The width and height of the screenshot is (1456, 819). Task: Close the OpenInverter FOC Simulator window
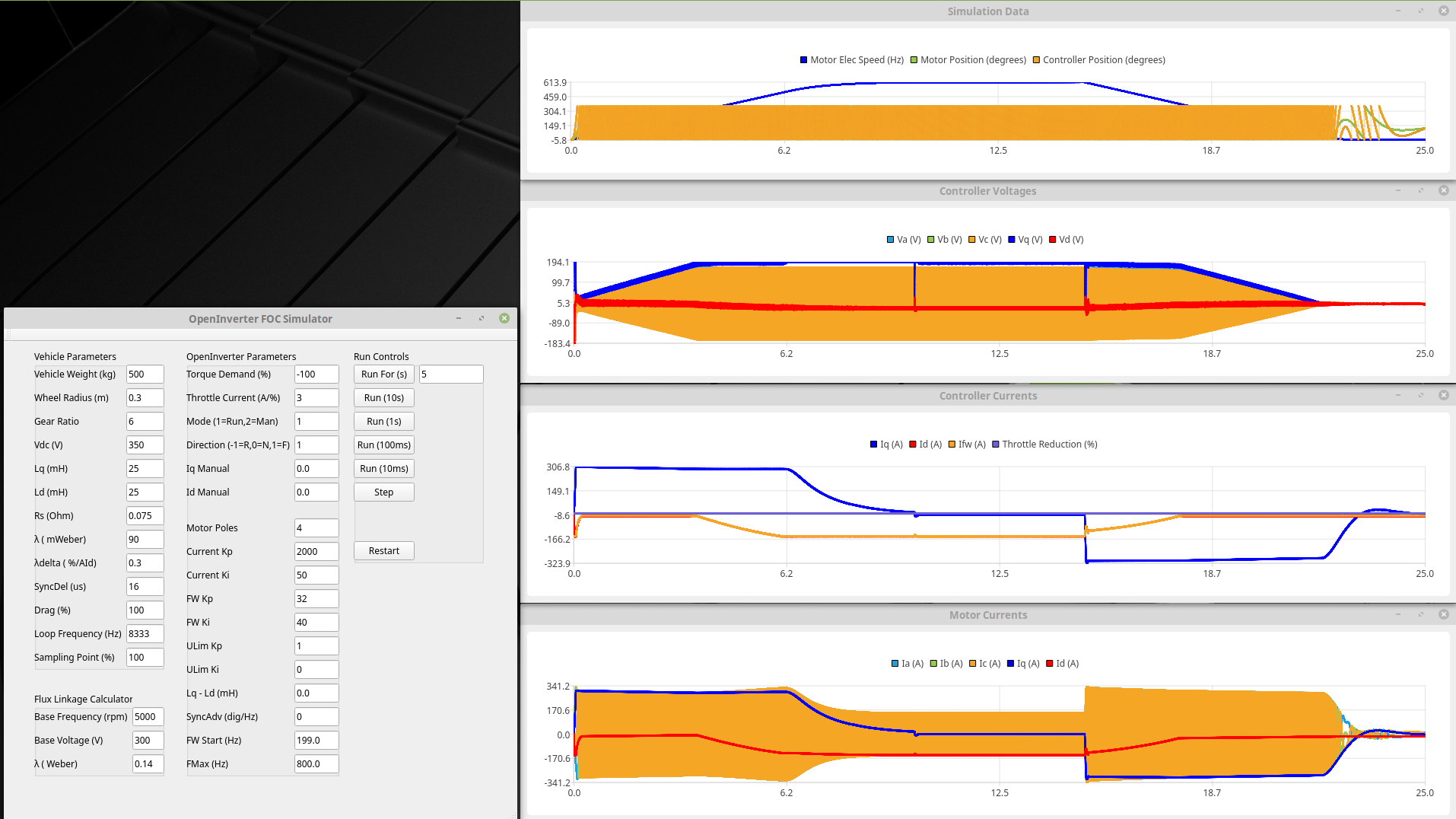(504, 318)
